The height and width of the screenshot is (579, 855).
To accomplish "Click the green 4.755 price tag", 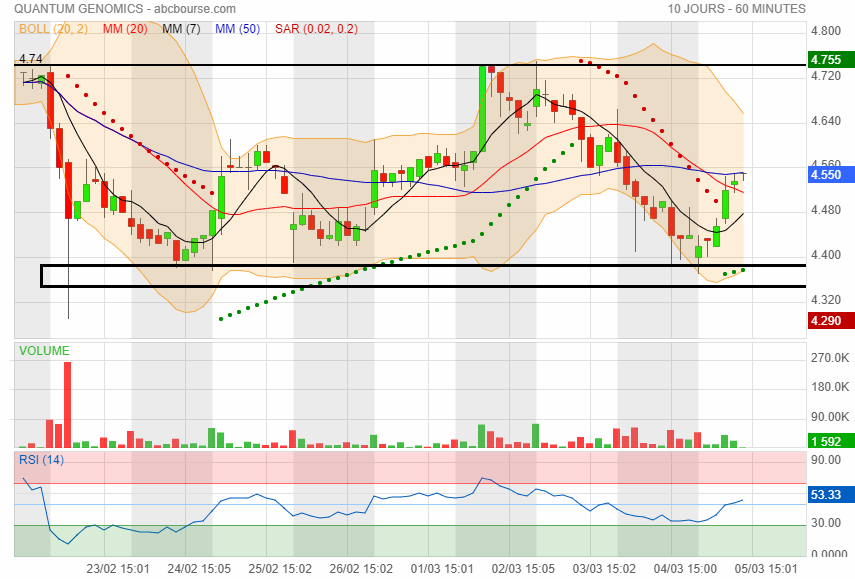I will click(831, 60).
